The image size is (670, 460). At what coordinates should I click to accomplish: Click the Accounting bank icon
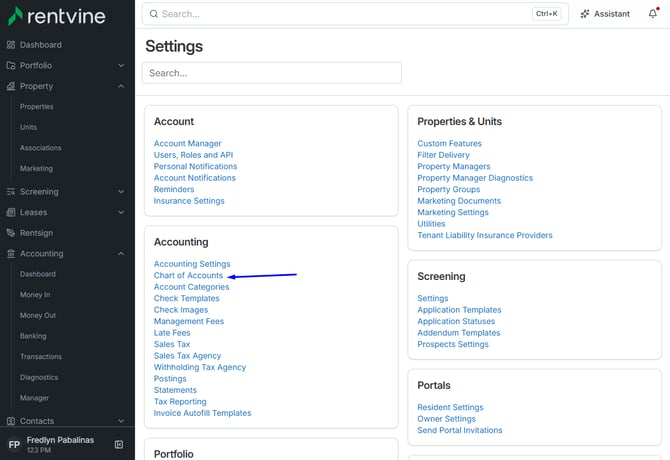coord(11,254)
